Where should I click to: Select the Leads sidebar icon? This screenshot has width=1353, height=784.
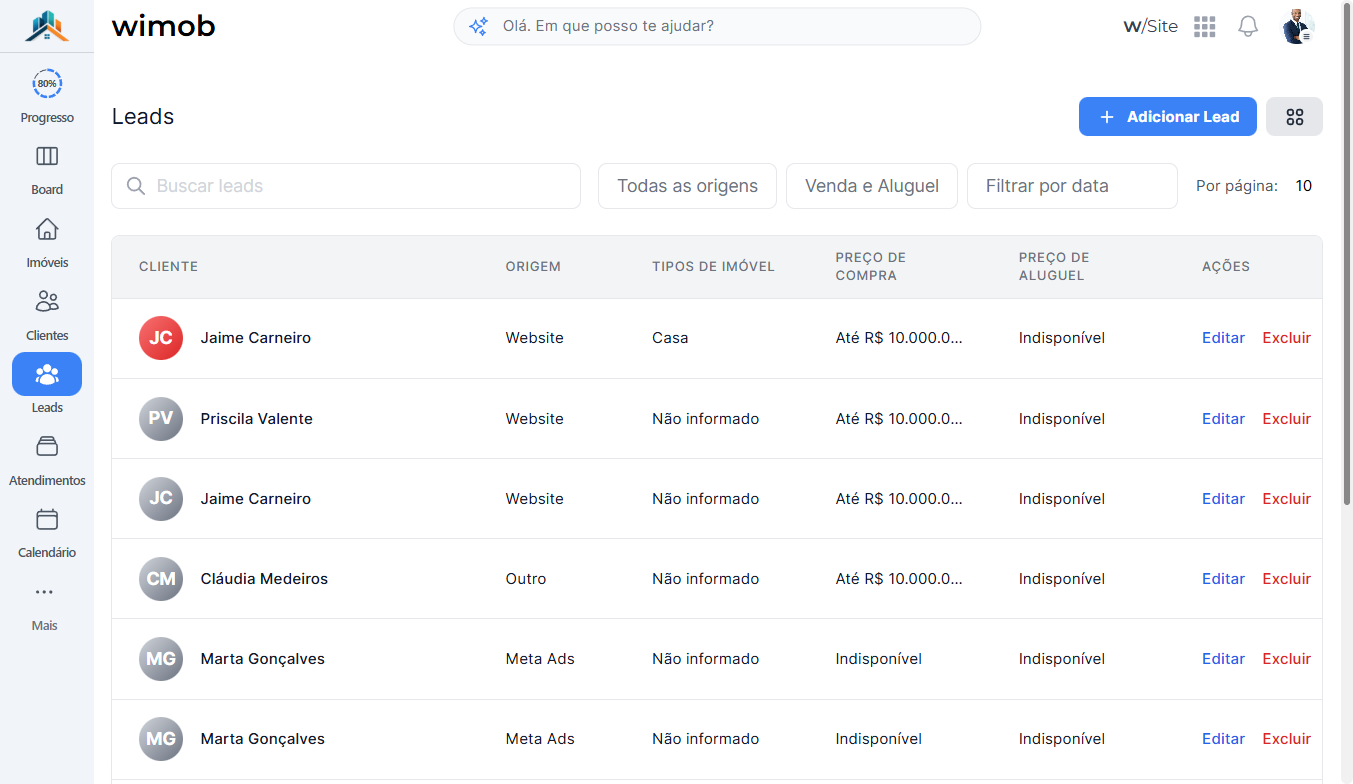coord(47,374)
